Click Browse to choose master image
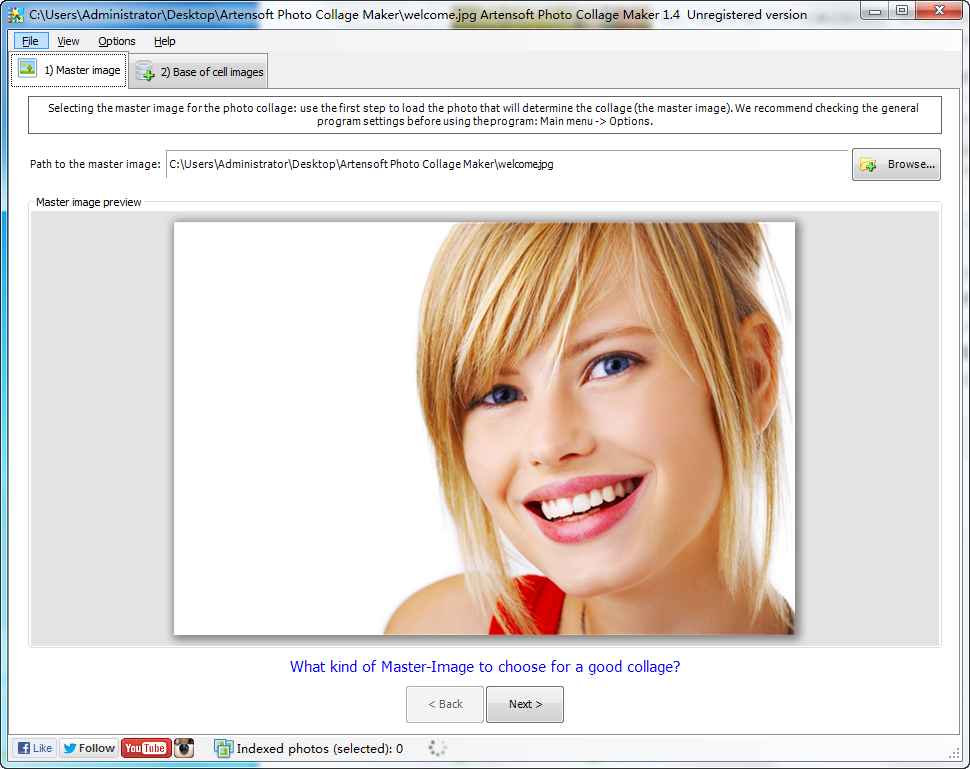The height and width of the screenshot is (769, 970). [896, 164]
